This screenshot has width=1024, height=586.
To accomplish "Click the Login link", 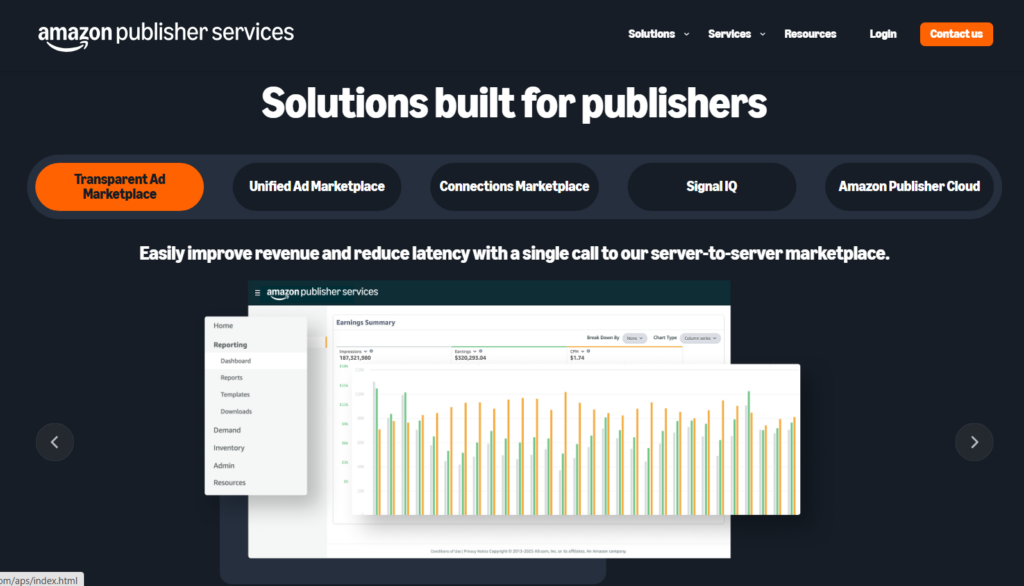I will click(x=883, y=34).
